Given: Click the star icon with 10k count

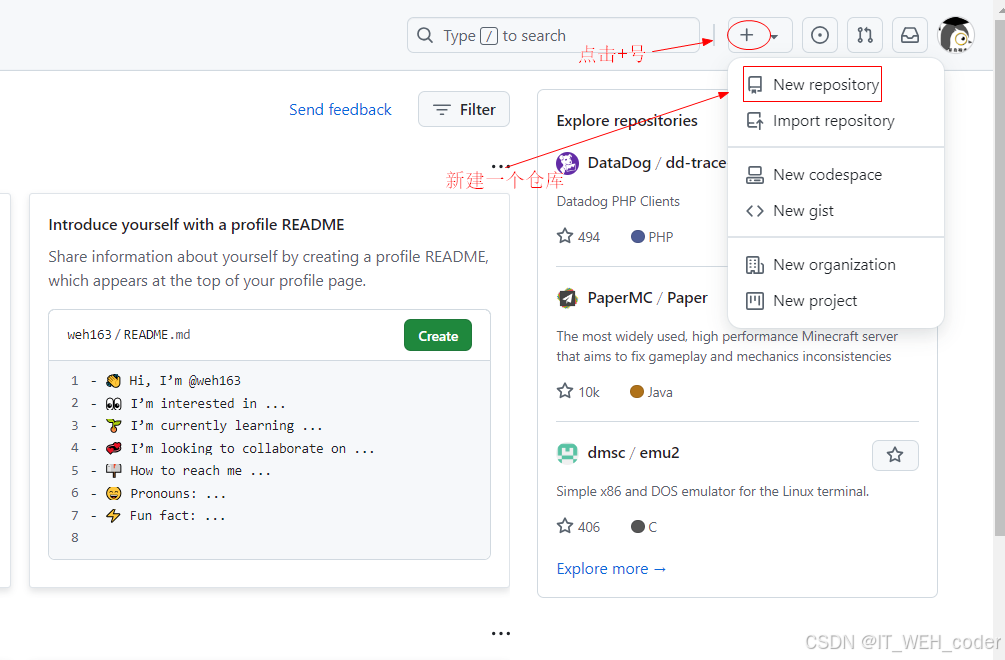Looking at the screenshot, I should (x=565, y=391).
